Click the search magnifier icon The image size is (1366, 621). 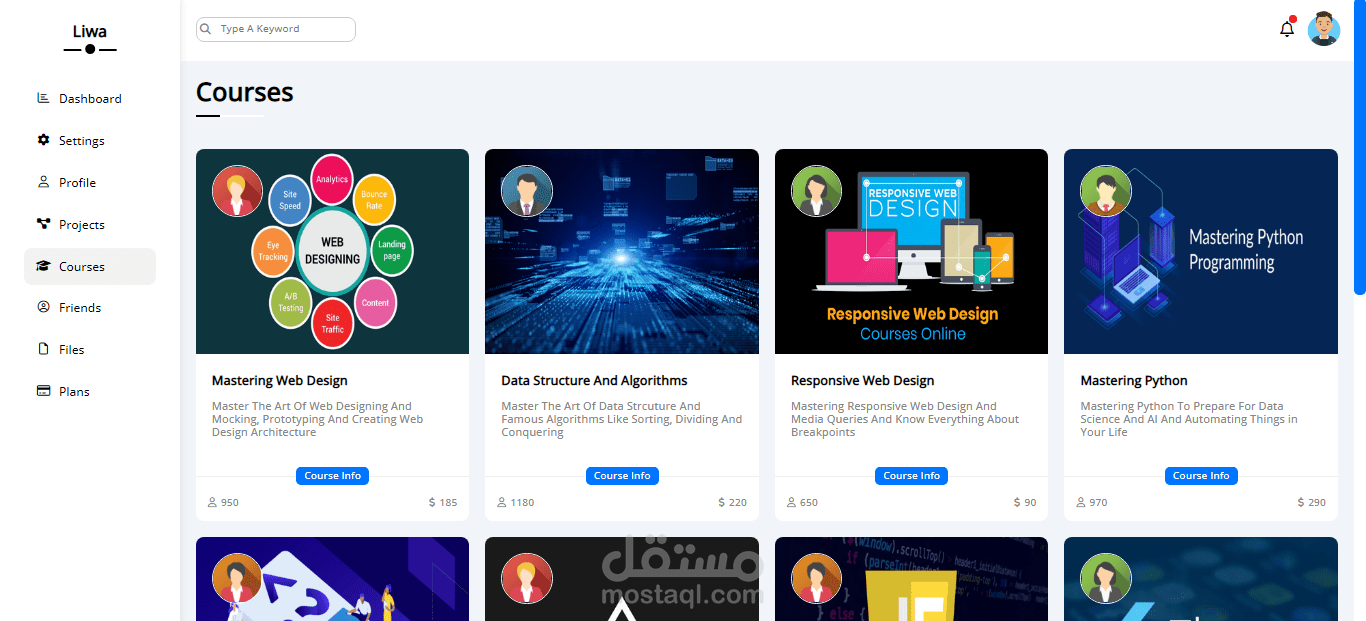coord(206,29)
